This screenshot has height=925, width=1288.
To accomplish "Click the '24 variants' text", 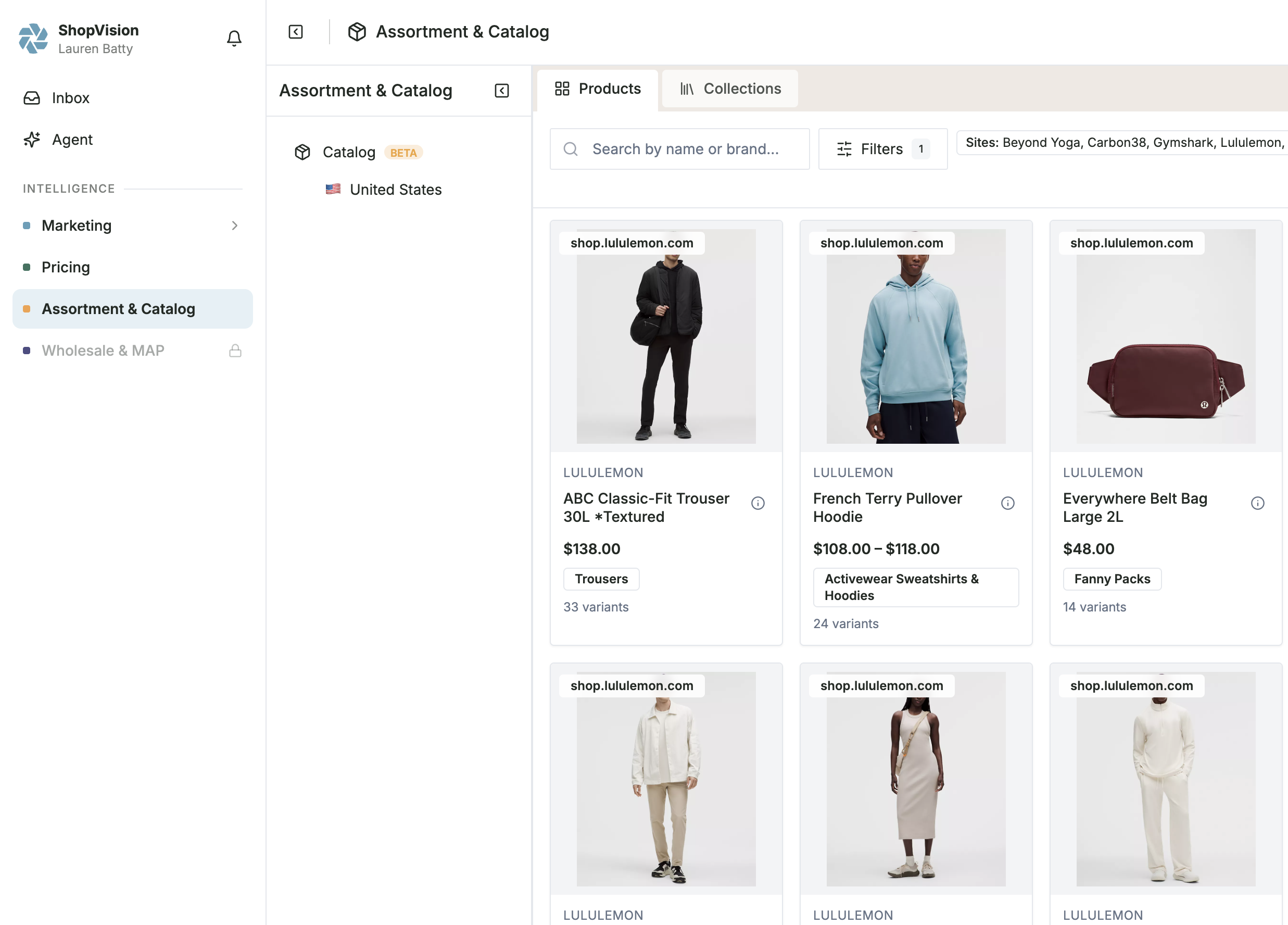I will (845, 623).
